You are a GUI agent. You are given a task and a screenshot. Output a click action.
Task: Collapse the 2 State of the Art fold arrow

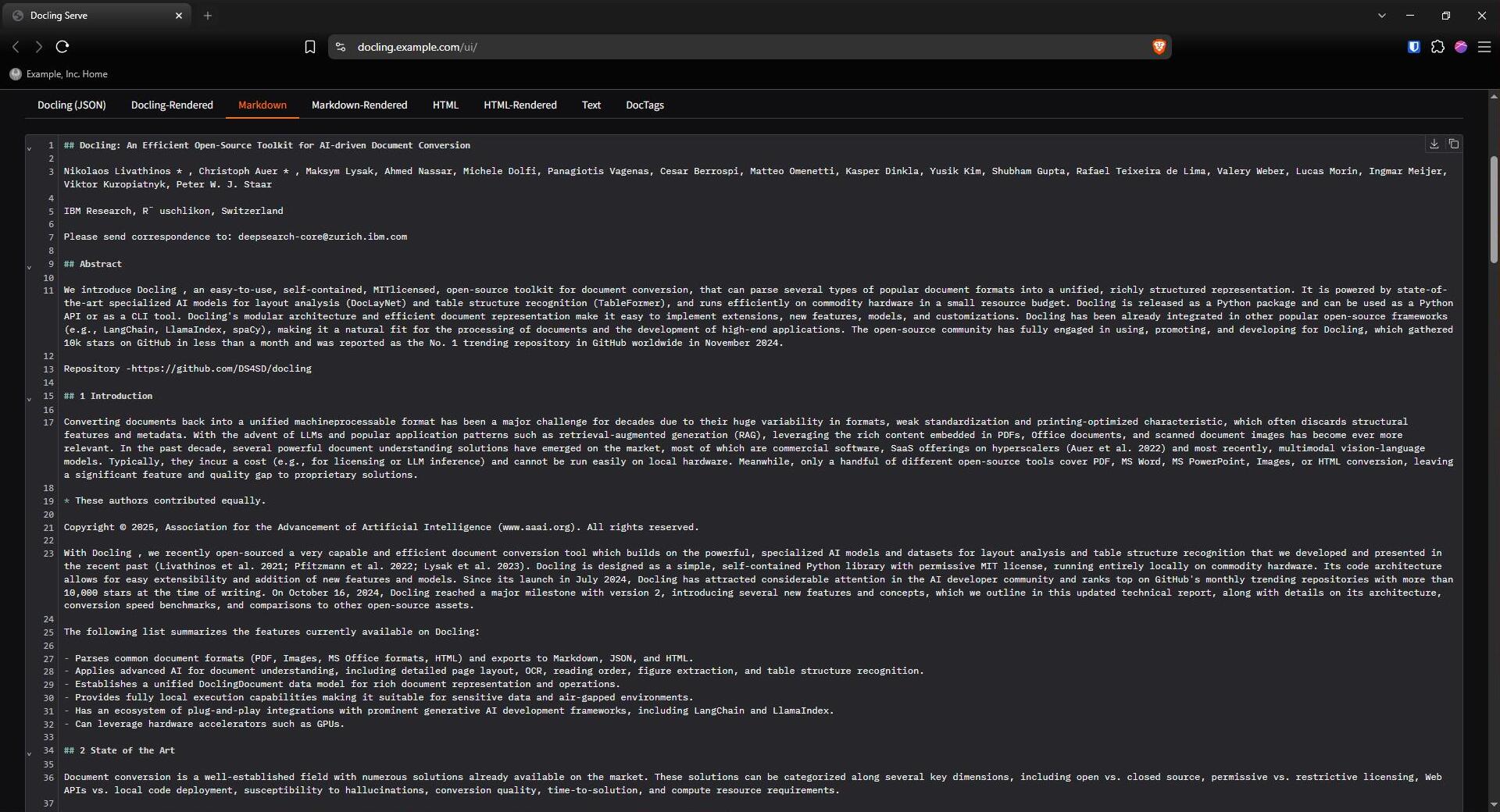click(x=30, y=753)
